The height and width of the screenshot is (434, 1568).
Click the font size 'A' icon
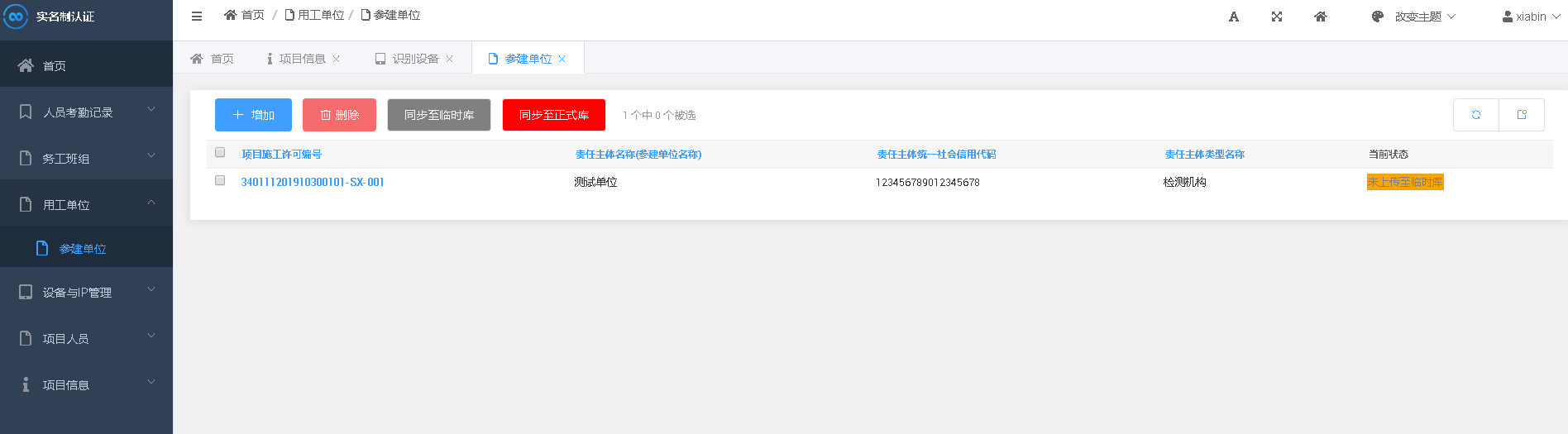click(1233, 17)
